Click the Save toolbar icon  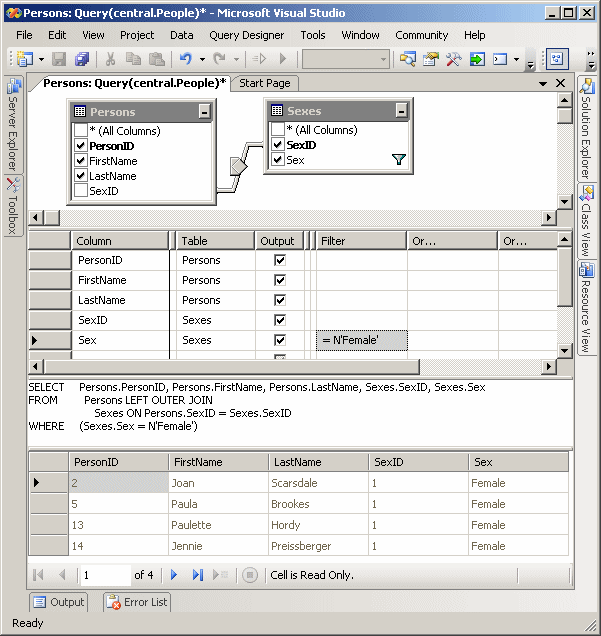click(x=59, y=59)
